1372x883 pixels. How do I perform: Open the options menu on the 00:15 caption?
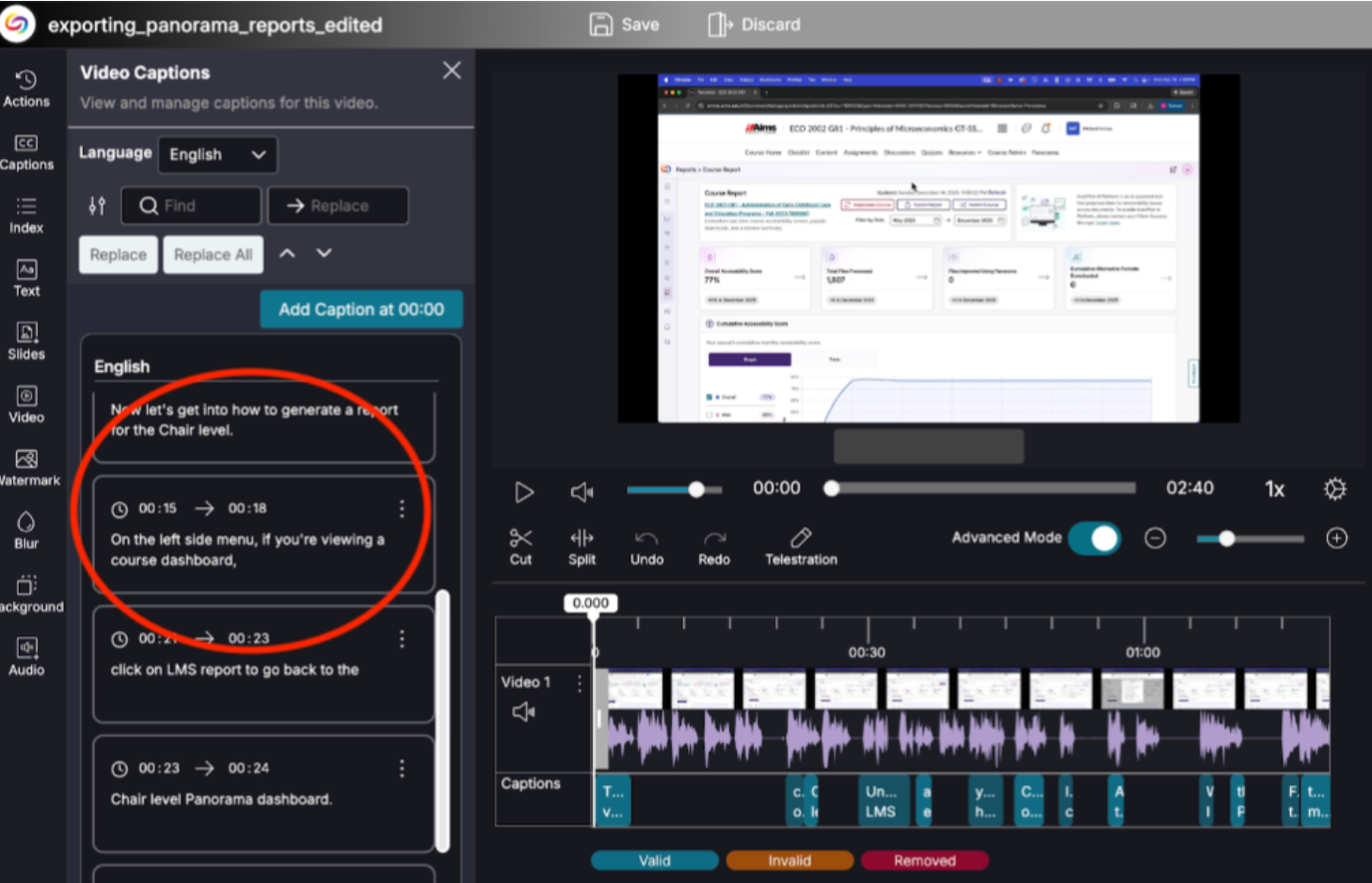point(402,508)
